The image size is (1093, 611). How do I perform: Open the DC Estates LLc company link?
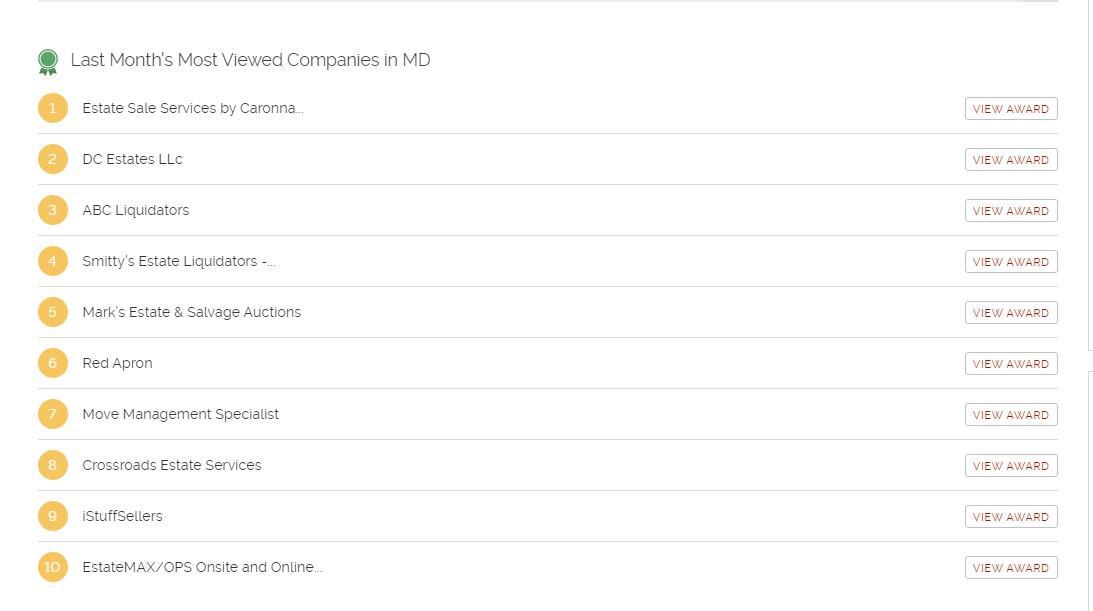pyautogui.click(x=132, y=159)
